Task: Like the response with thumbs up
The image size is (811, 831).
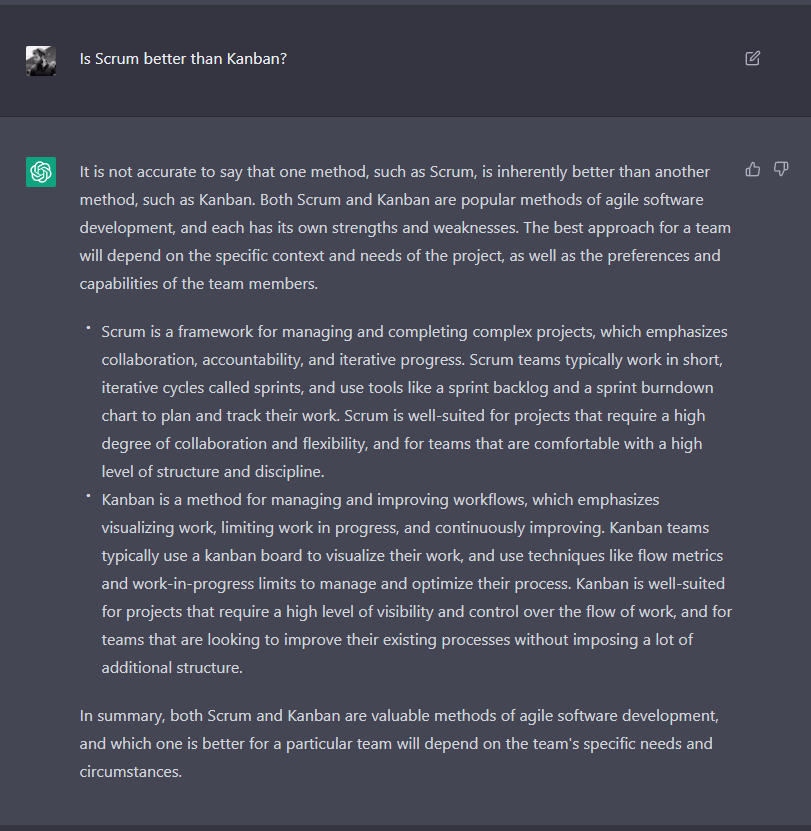Action: pyautogui.click(x=753, y=169)
